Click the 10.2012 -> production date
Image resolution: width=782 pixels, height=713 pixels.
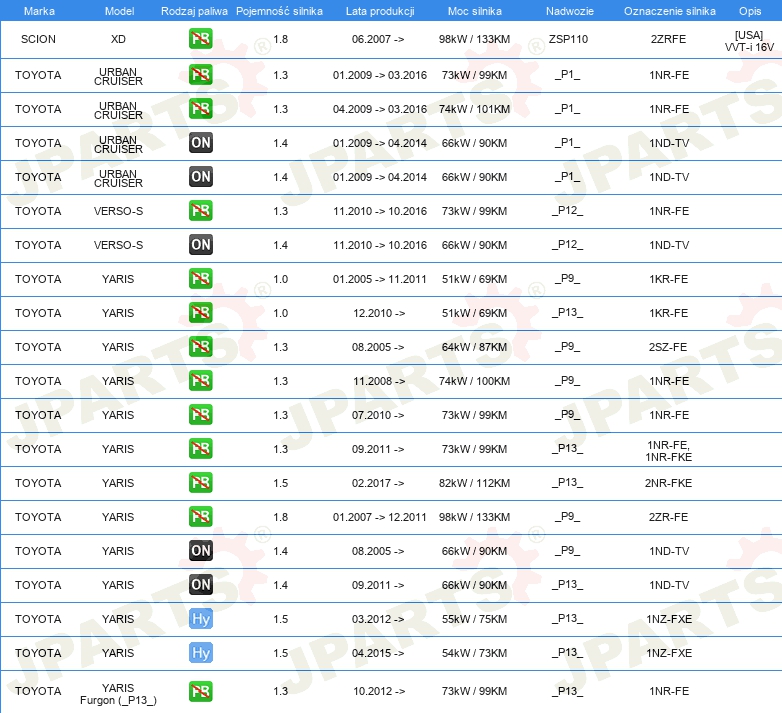click(x=379, y=691)
